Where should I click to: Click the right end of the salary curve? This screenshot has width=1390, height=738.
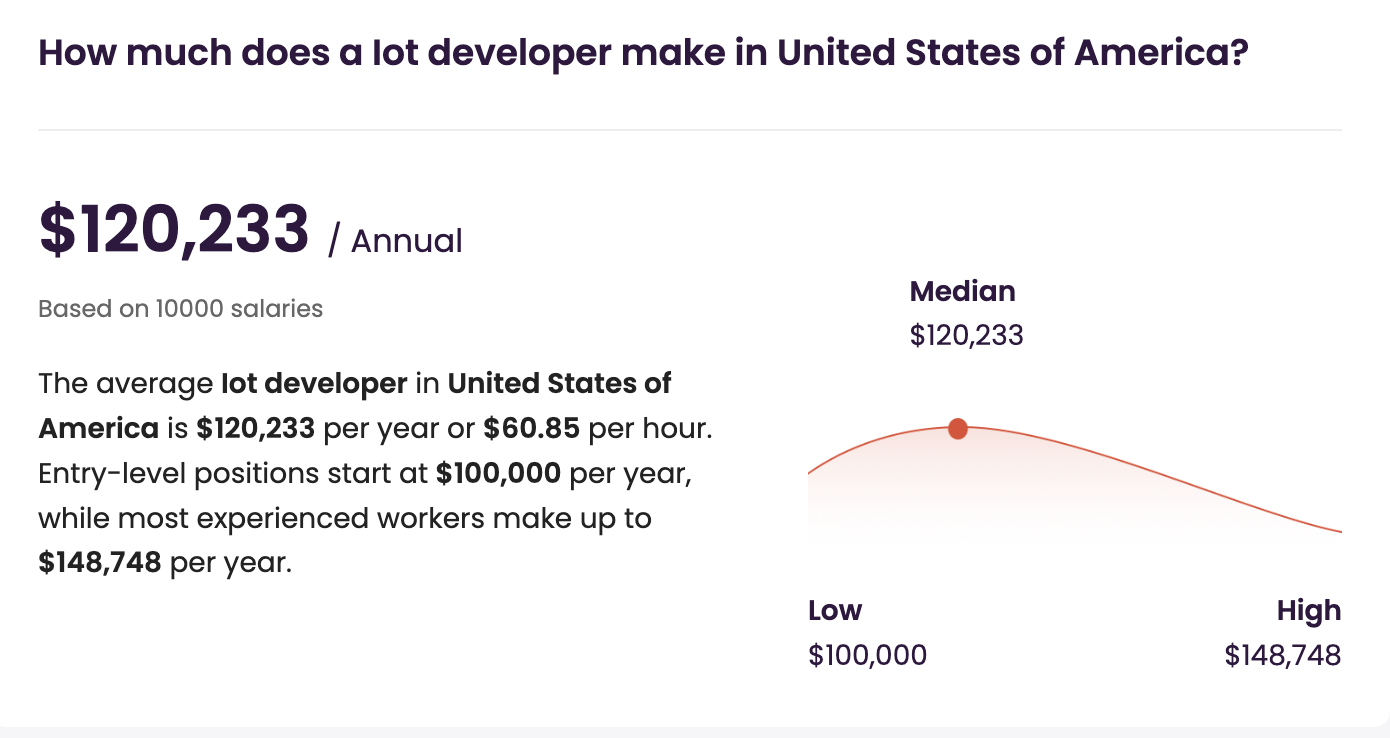(1338, 531)
